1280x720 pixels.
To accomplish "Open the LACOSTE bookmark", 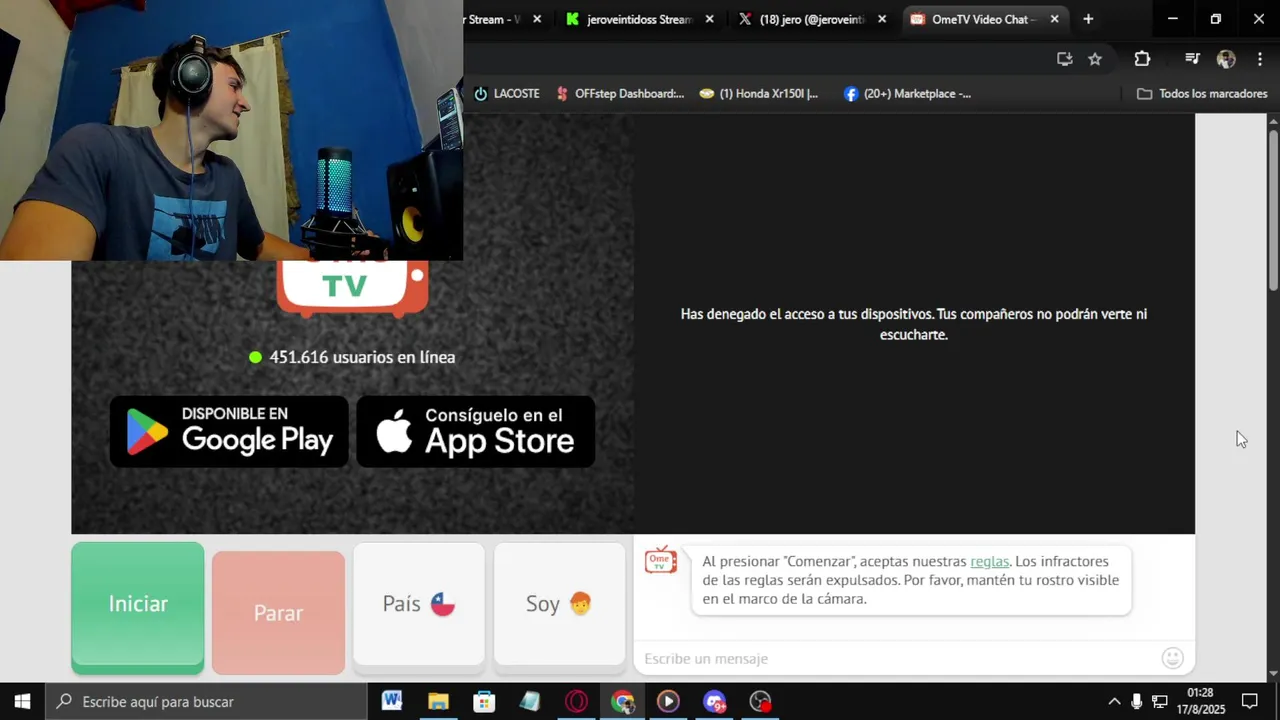I will pyautogui.click(x=507, y=94).
